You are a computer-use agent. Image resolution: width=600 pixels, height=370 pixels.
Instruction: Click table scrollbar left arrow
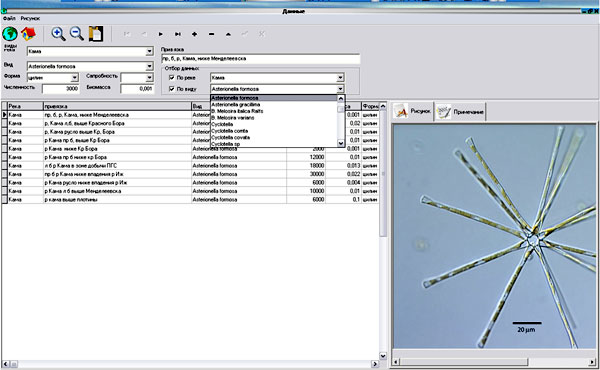(x=6, y=364)
